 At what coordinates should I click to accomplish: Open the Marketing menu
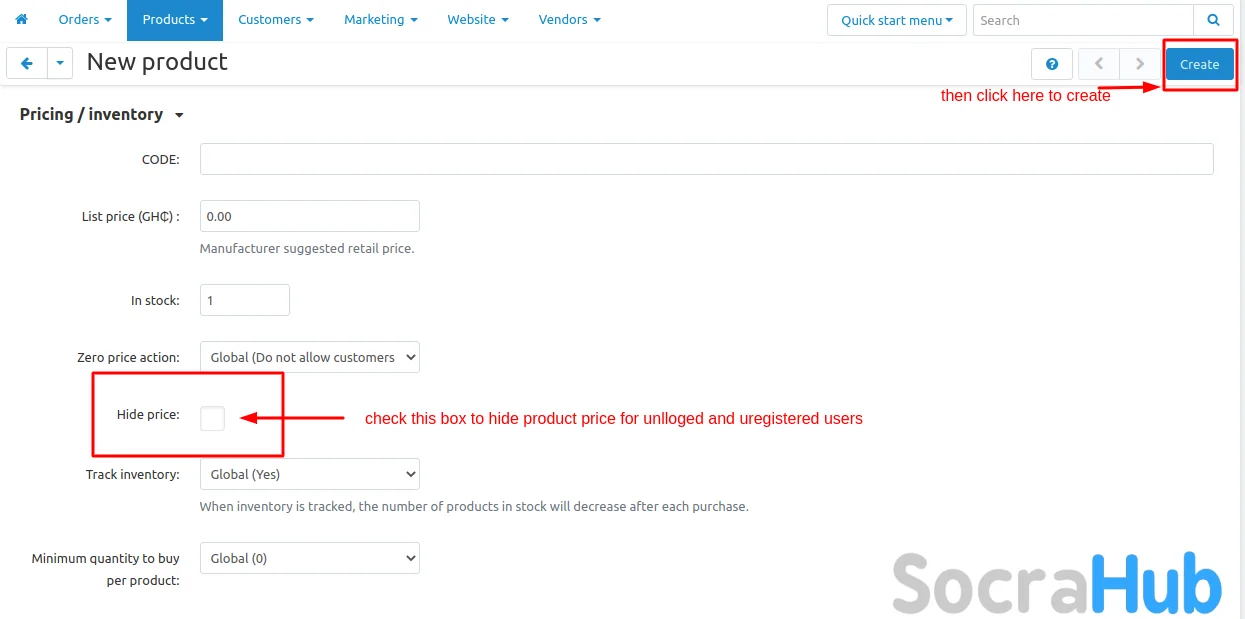380,19
